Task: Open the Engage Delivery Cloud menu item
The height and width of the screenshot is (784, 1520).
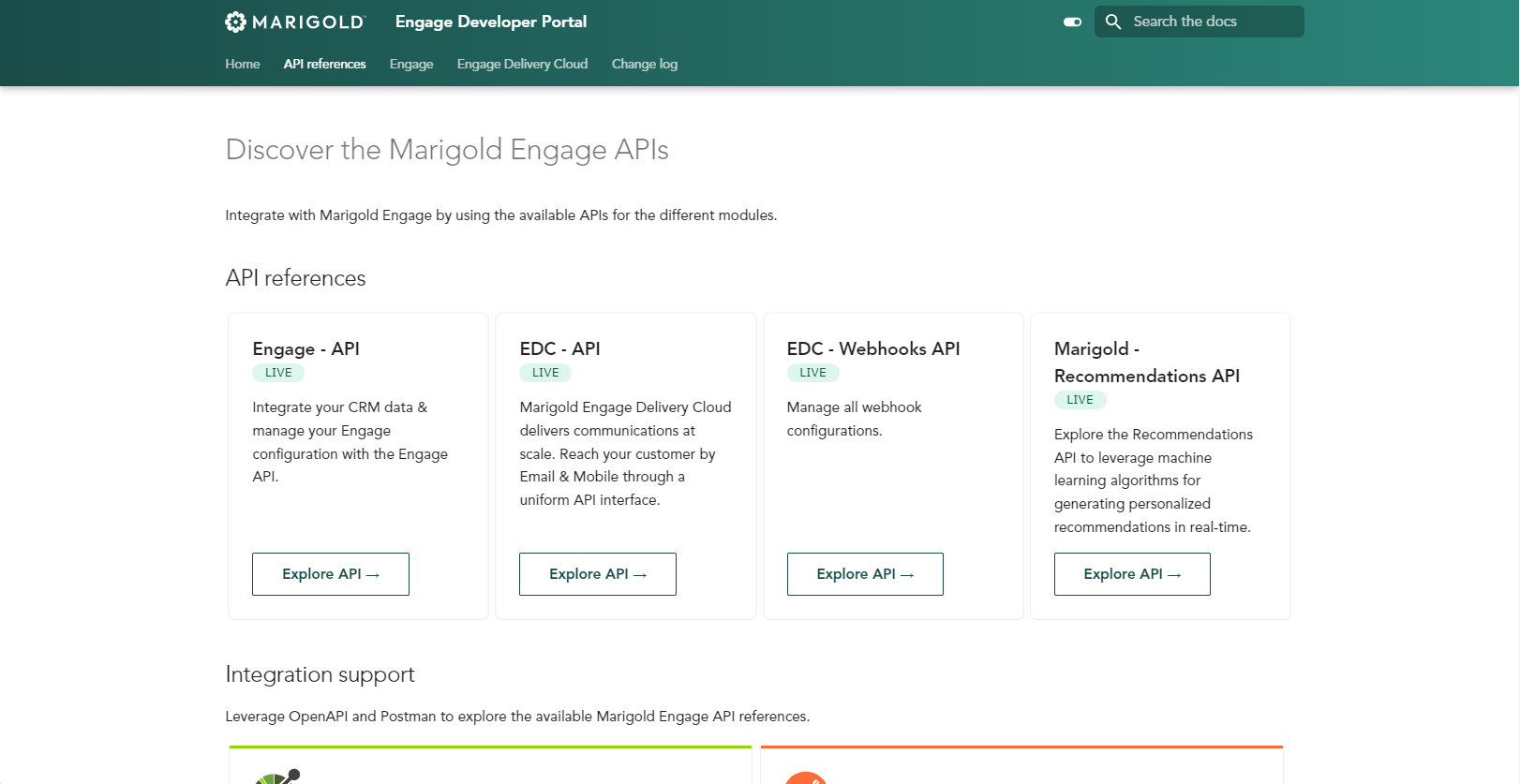Action: coord(522,64)
